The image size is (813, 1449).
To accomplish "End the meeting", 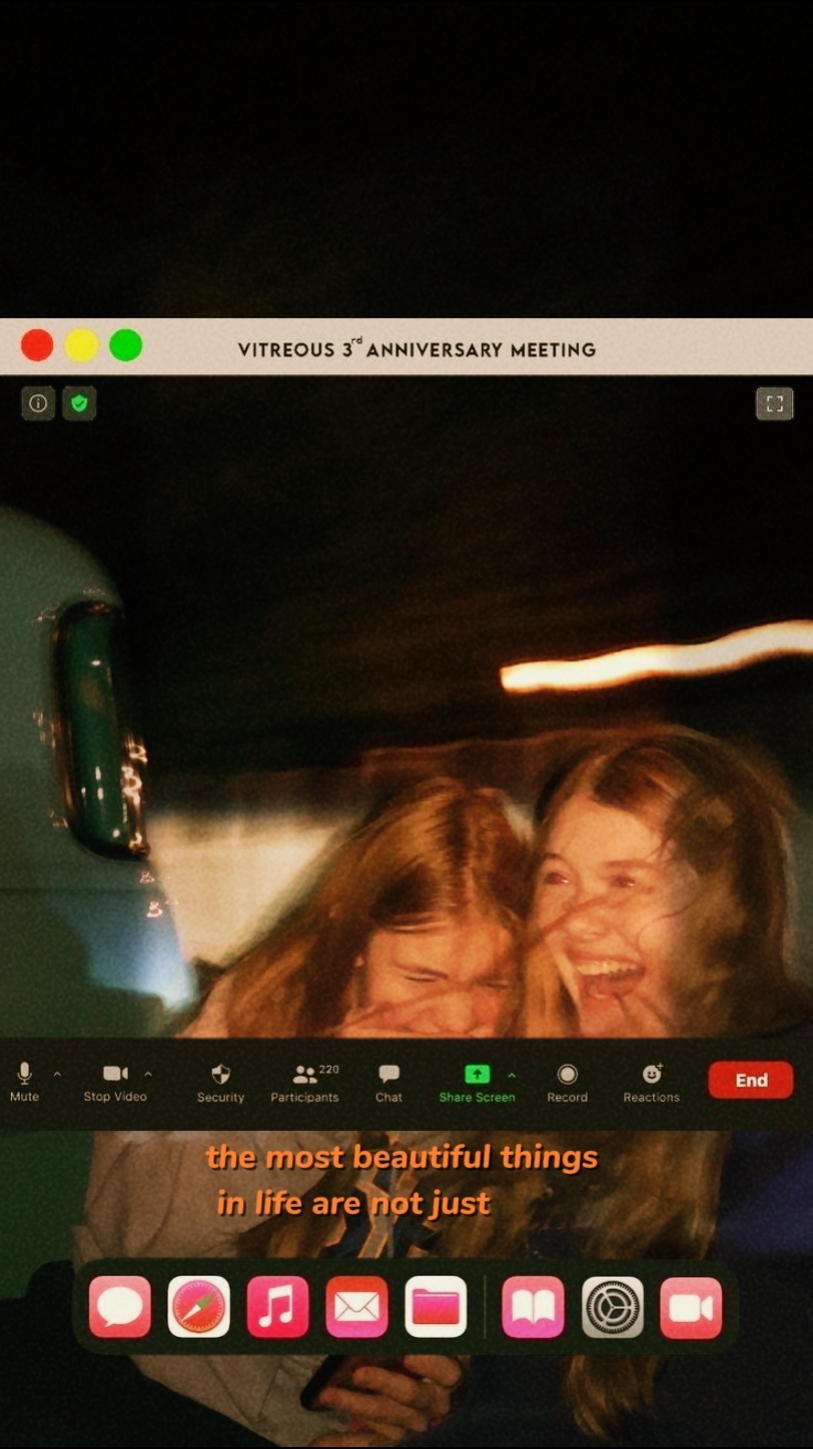I will 750,1080.
